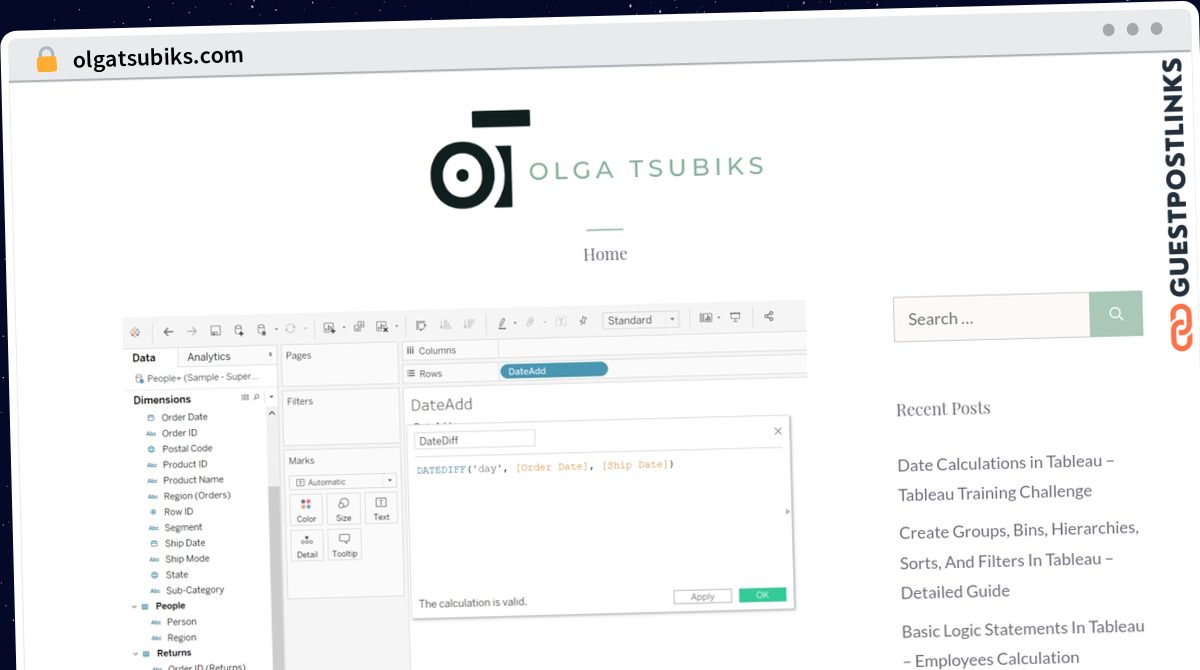Select the Person field under People
Viewport: 1200px width, 670px height.
181,622
